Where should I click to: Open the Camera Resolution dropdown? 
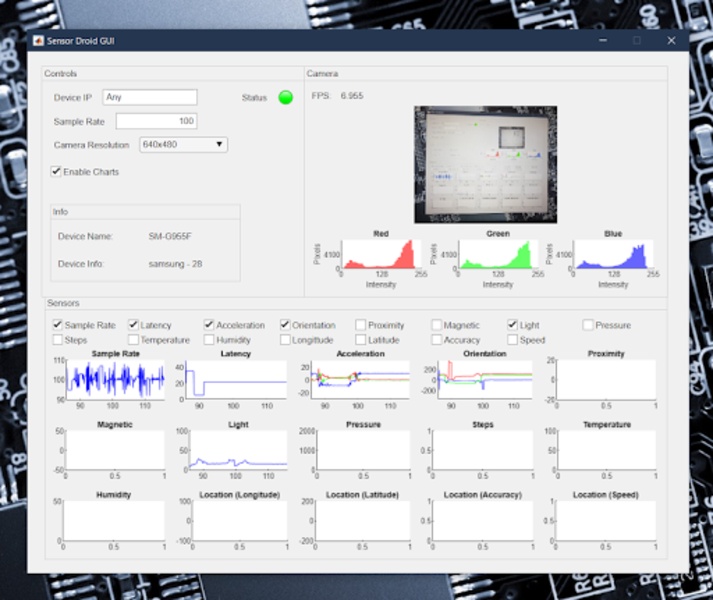[183, 145]
